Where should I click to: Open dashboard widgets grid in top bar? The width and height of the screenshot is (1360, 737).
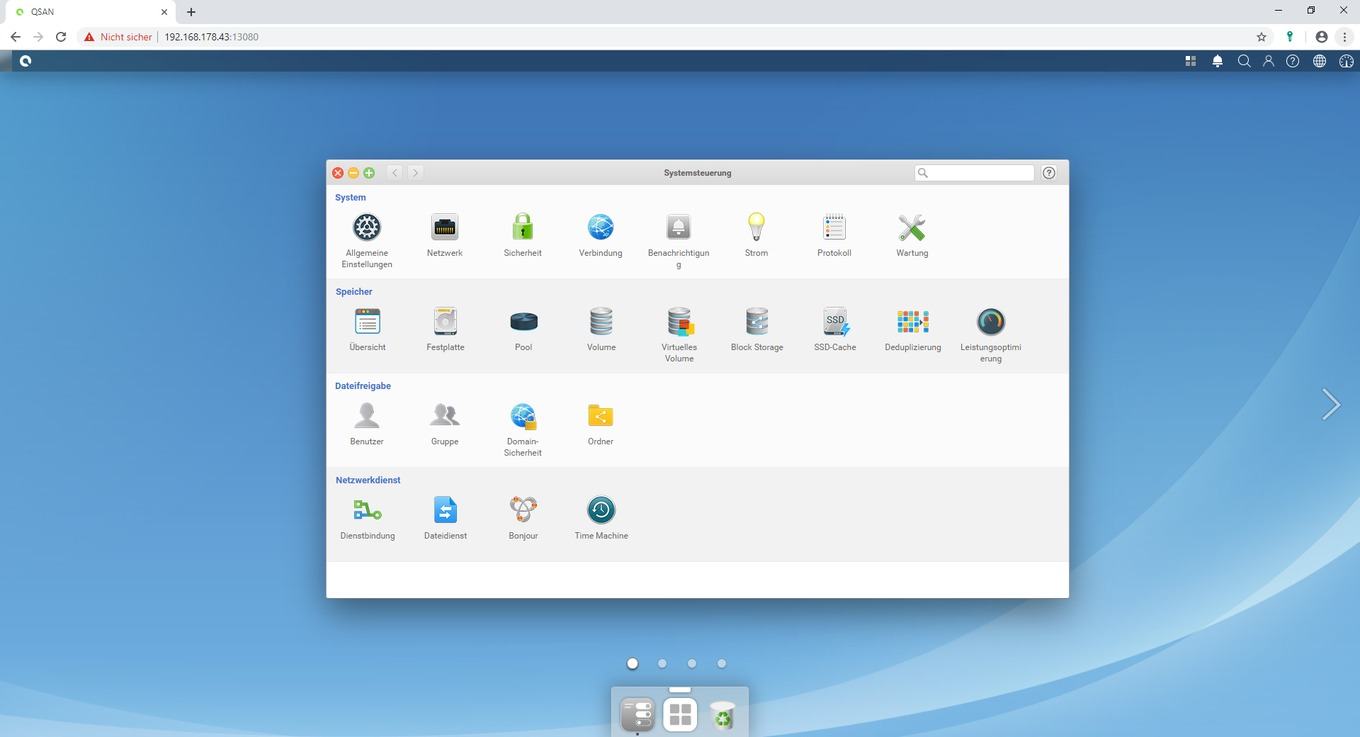pyautogui.click(x=1191, y=61)
